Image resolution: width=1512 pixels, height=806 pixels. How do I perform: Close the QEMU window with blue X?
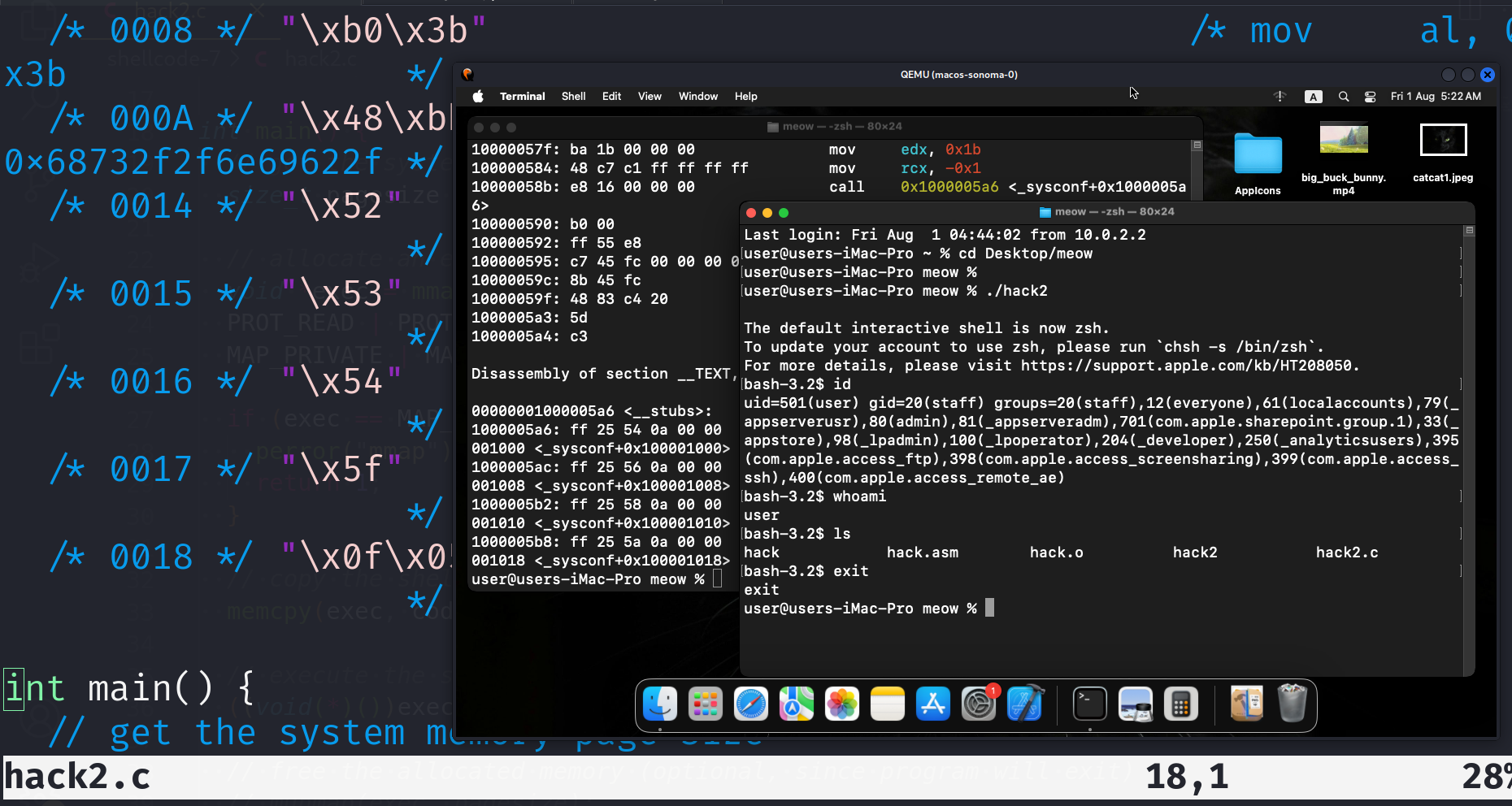point(1488,75)
